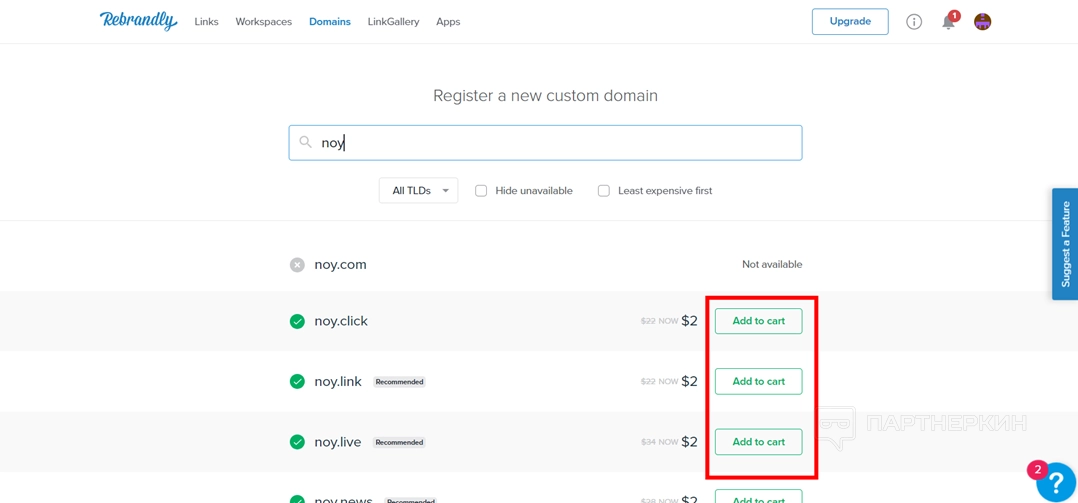Open the help question mark widget

tap(1055, 482)
